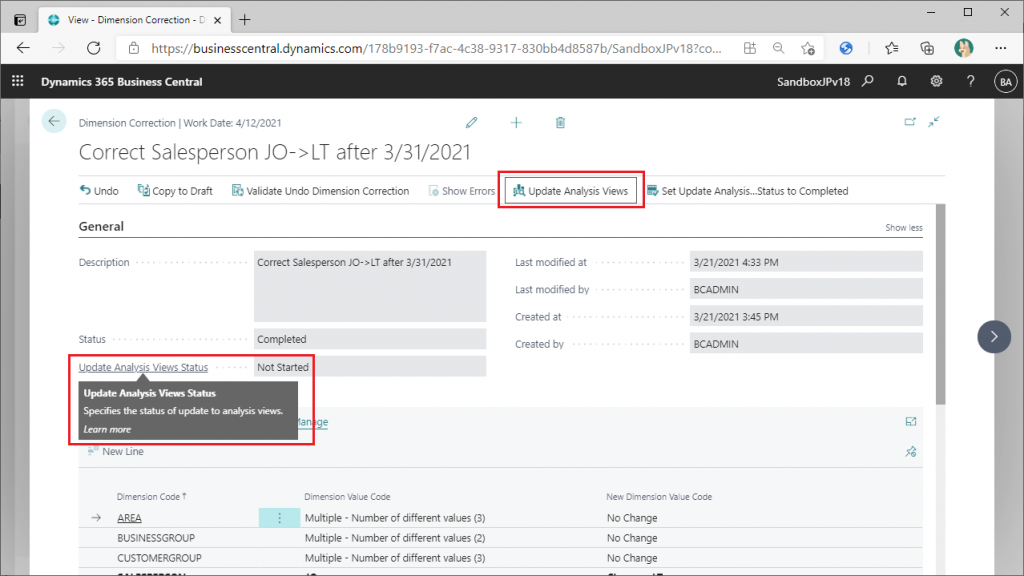Click the Created by BCADMIN field
Screen dimensions: 1024x576
tap(806, 344)
